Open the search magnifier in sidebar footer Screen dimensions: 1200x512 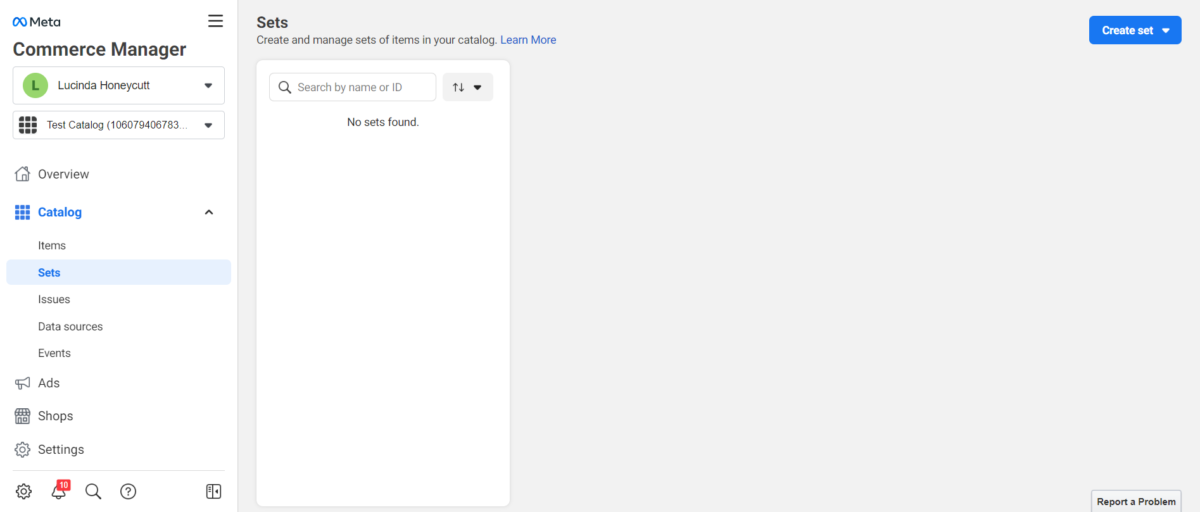coord(93,491)
